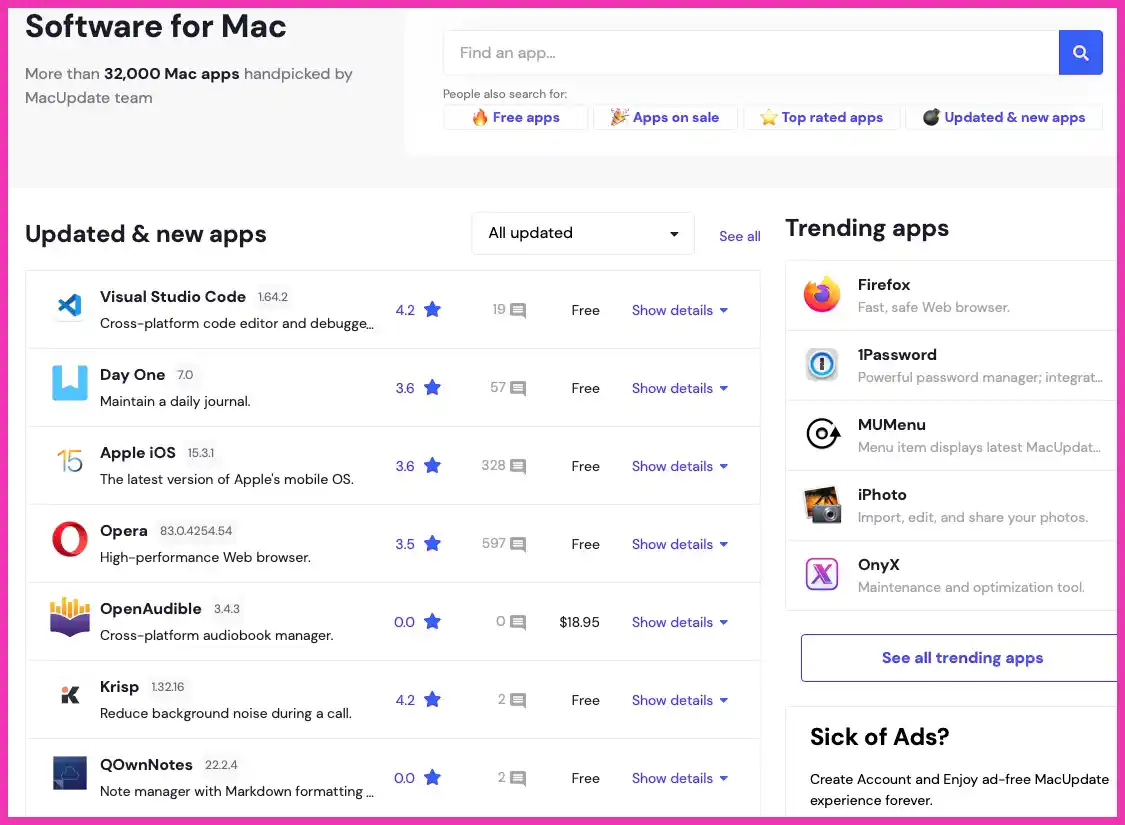Screen dimensions: 1125x825
Task: Expand Show details for QOwnNotes
Action: (679, 778)
